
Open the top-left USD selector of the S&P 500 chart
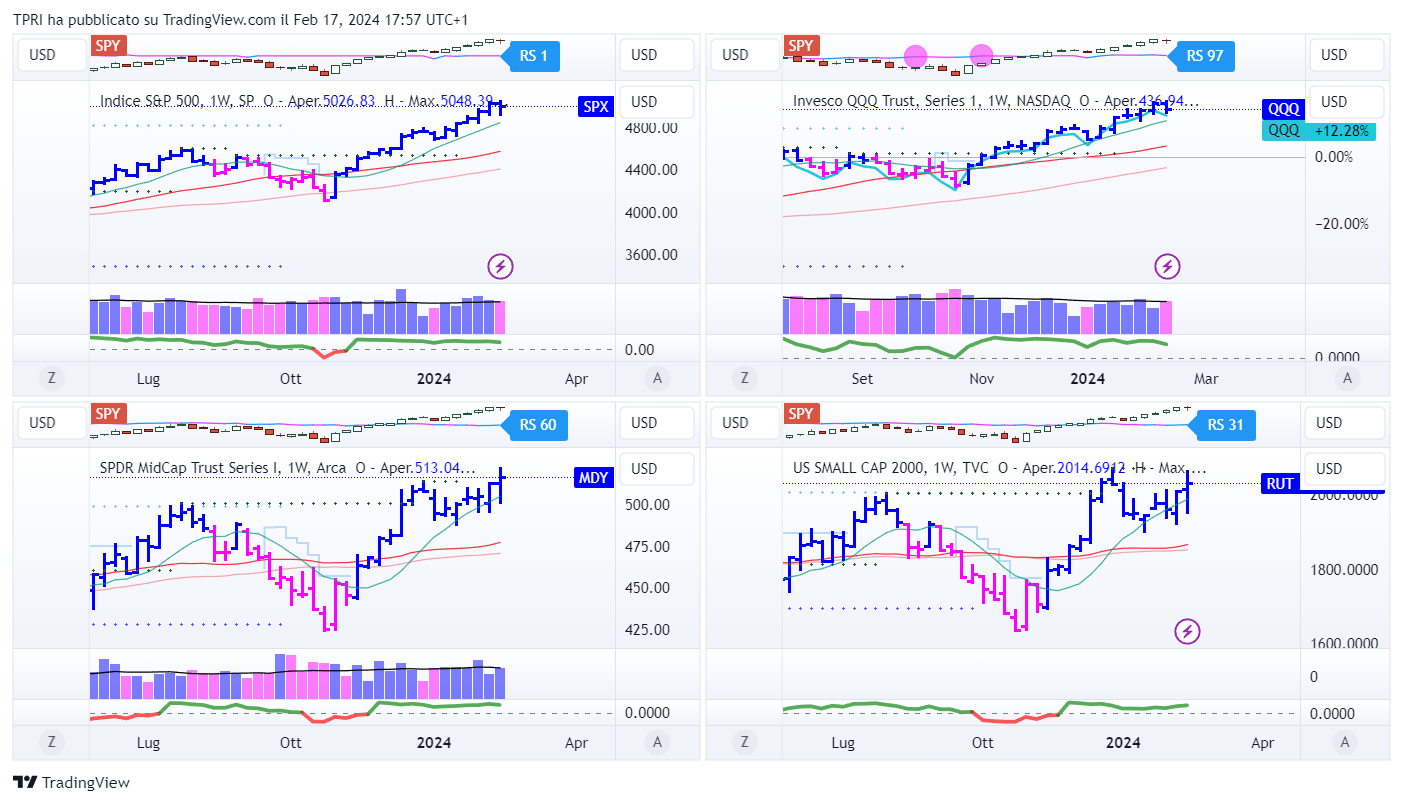pos(42,55)
